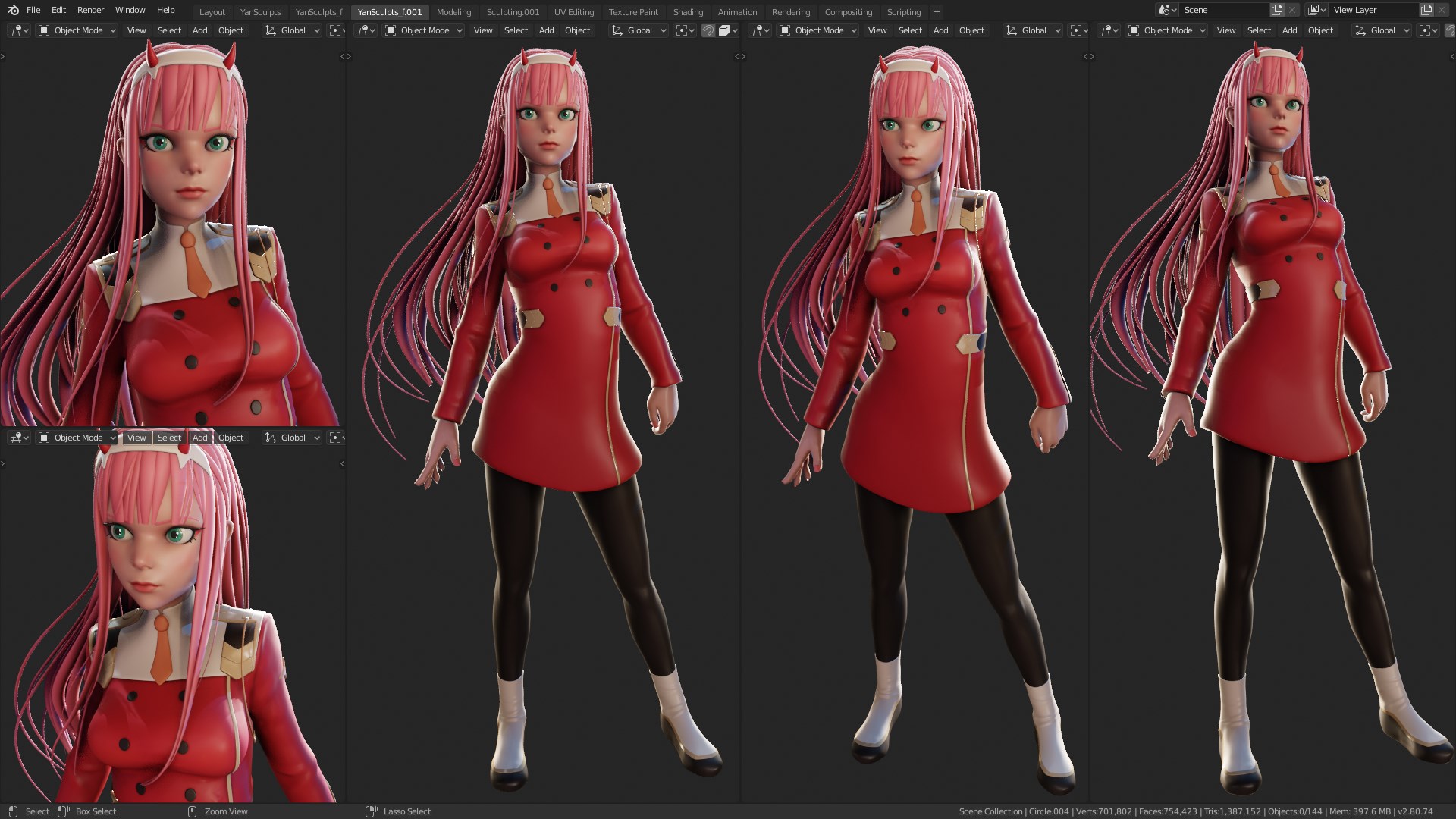
Task: Switch to the UV Editing workspace tab
Action: [x=573, y=12]
